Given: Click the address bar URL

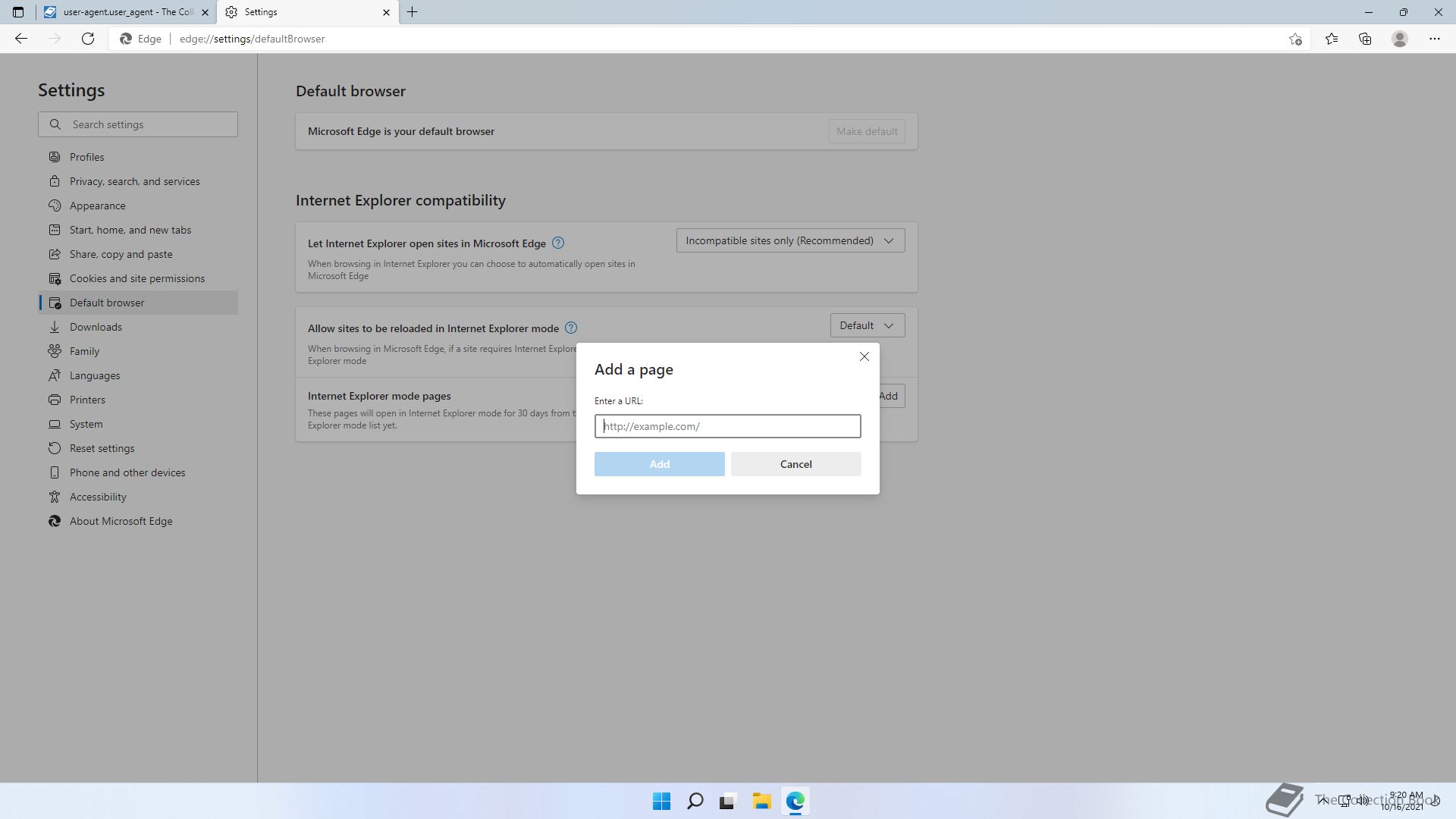Looking at the screenshot, I should click(x=253, y=39).
